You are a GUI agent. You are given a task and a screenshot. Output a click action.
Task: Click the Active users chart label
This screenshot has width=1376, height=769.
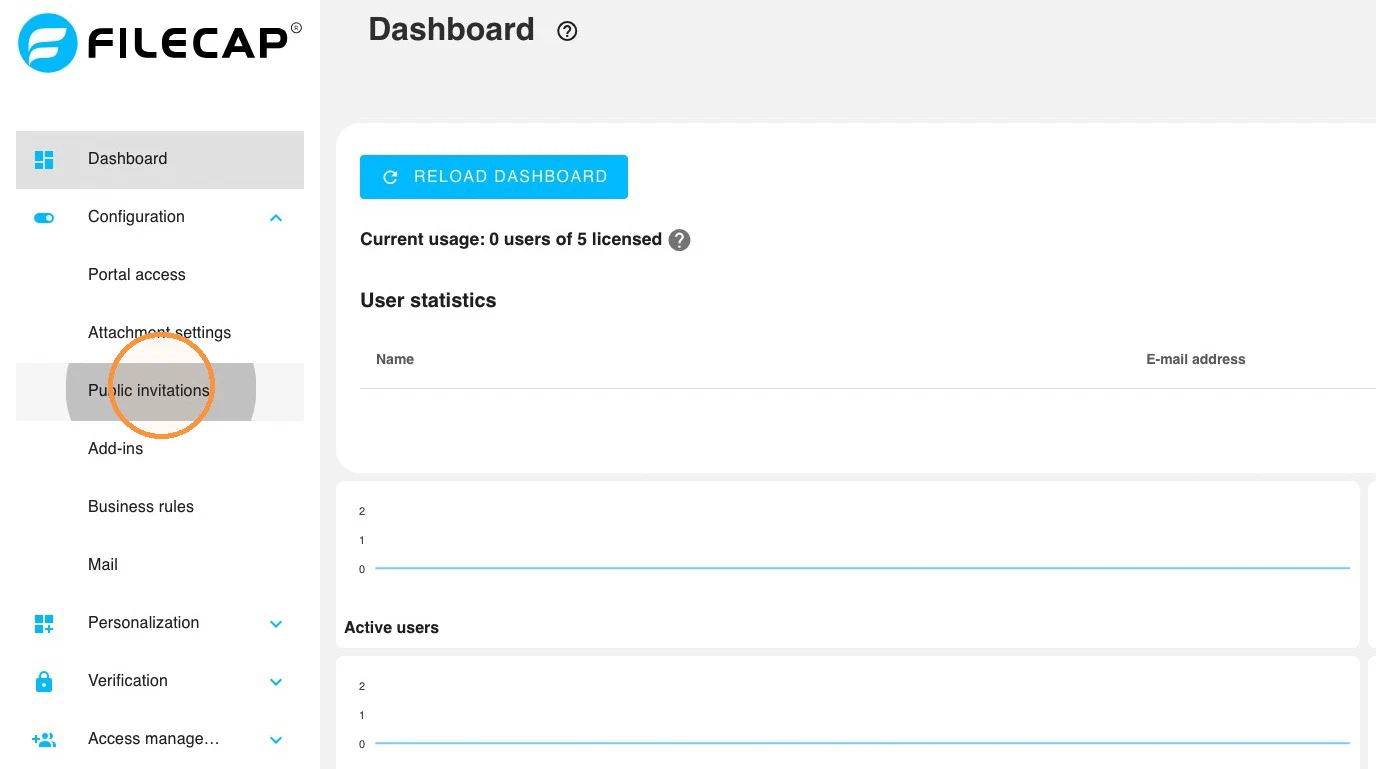[392, 628]
